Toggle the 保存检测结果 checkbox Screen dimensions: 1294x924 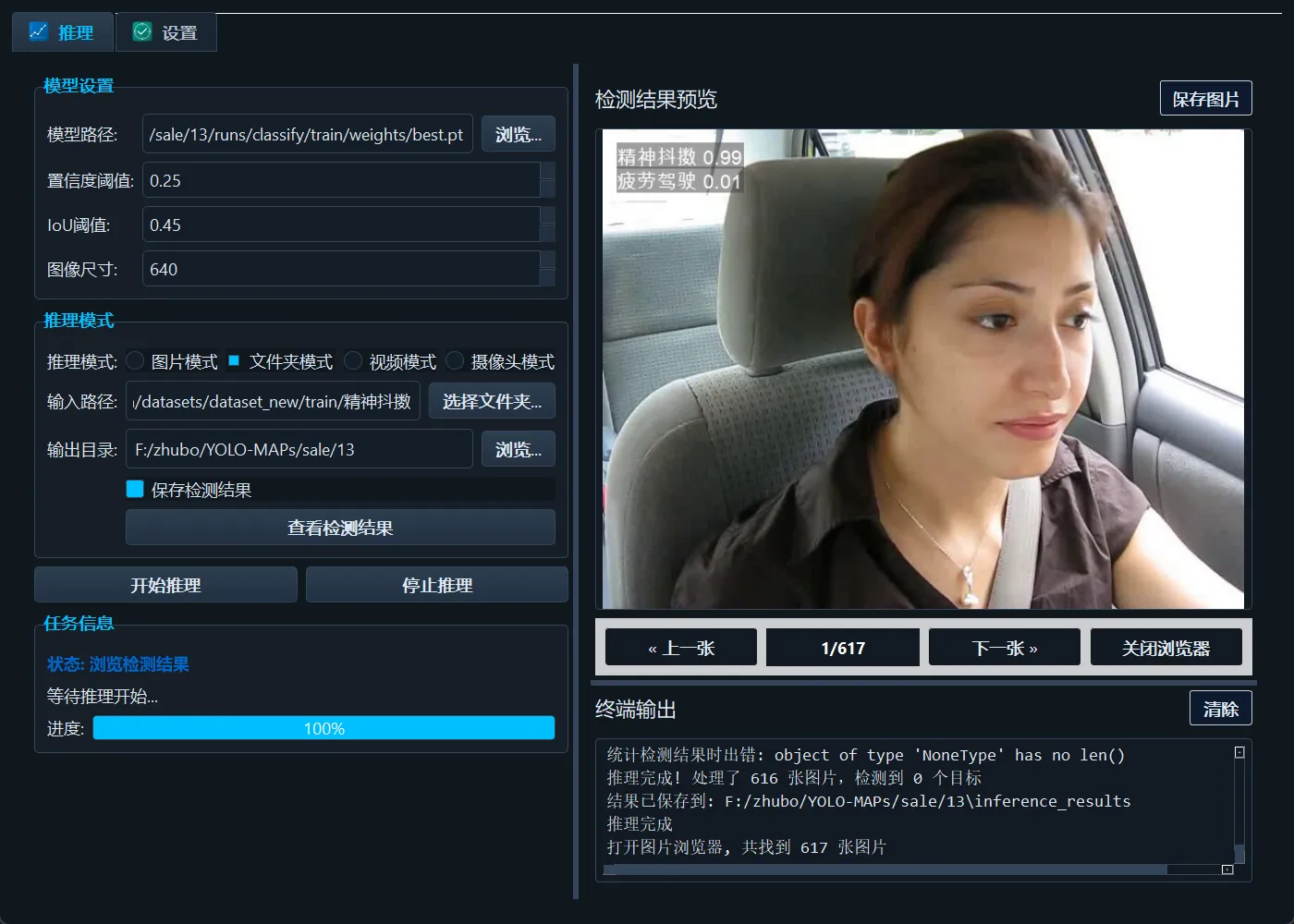point(134,489)
